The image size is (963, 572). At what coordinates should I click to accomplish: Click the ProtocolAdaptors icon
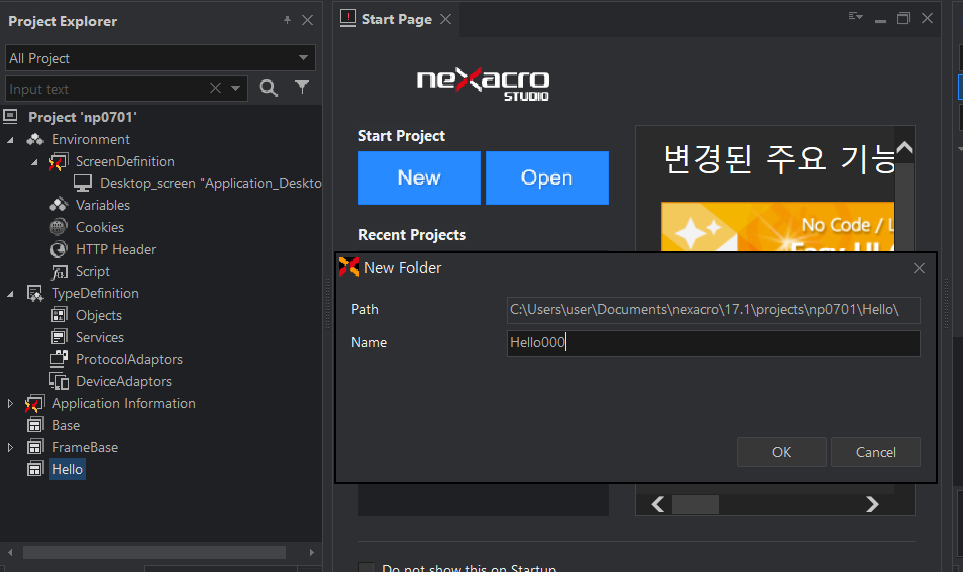(x=59, y=359)
